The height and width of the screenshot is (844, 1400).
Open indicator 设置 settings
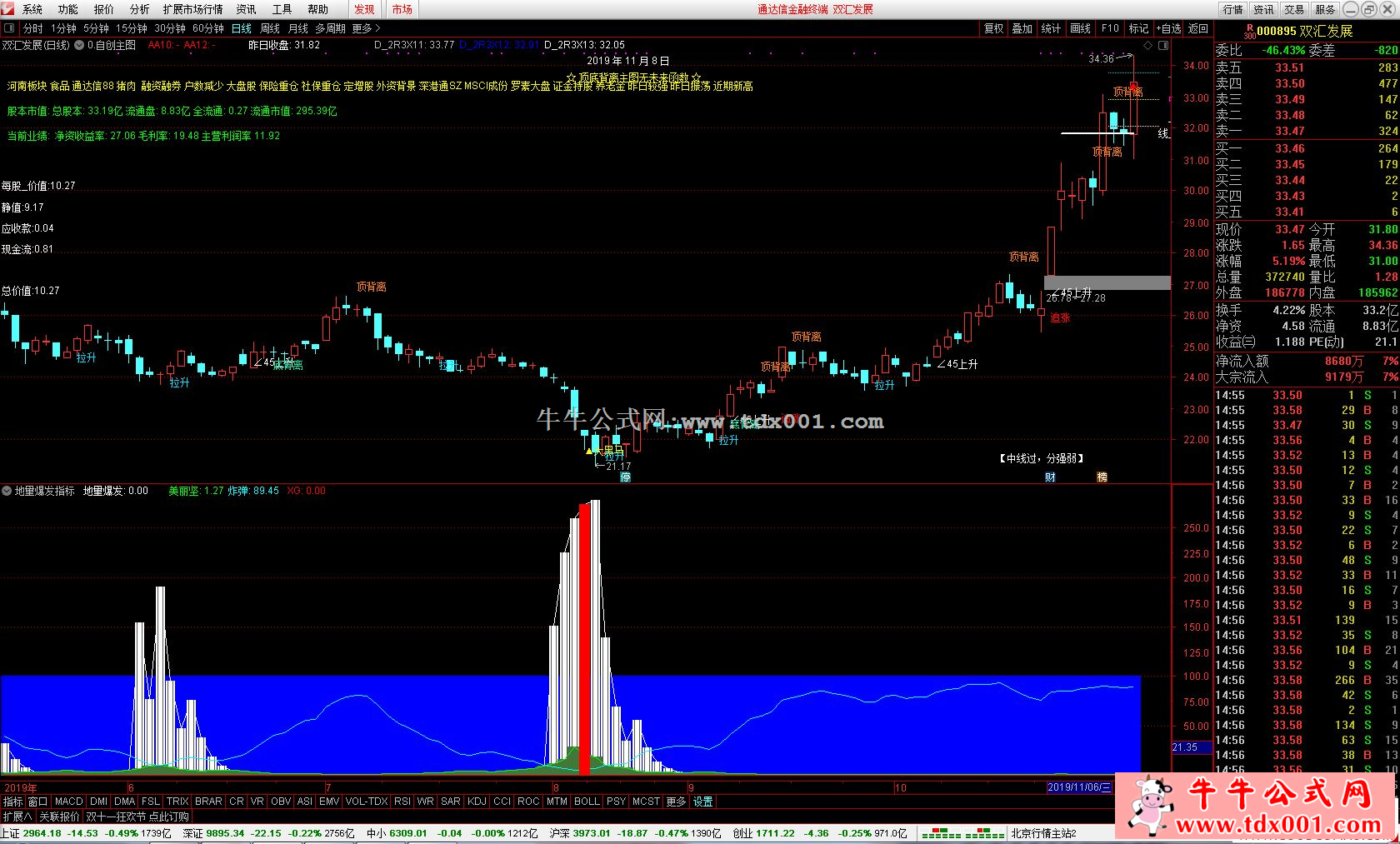tap(703, 802)
